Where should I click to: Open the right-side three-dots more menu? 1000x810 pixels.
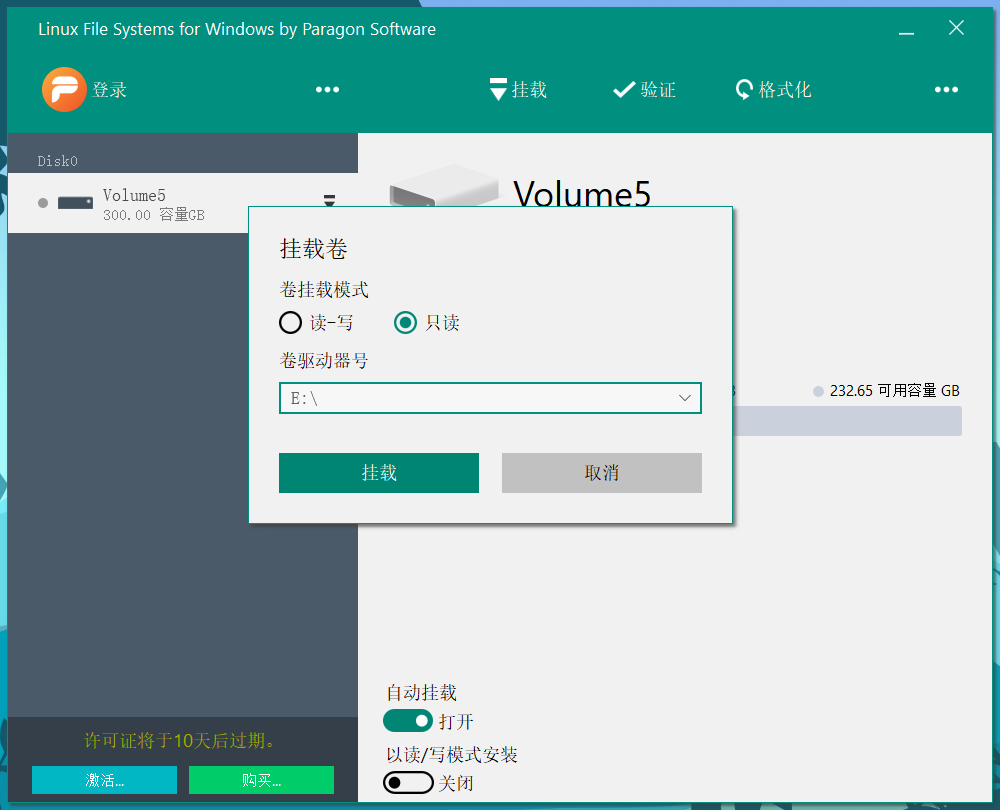tap(946, 90)
